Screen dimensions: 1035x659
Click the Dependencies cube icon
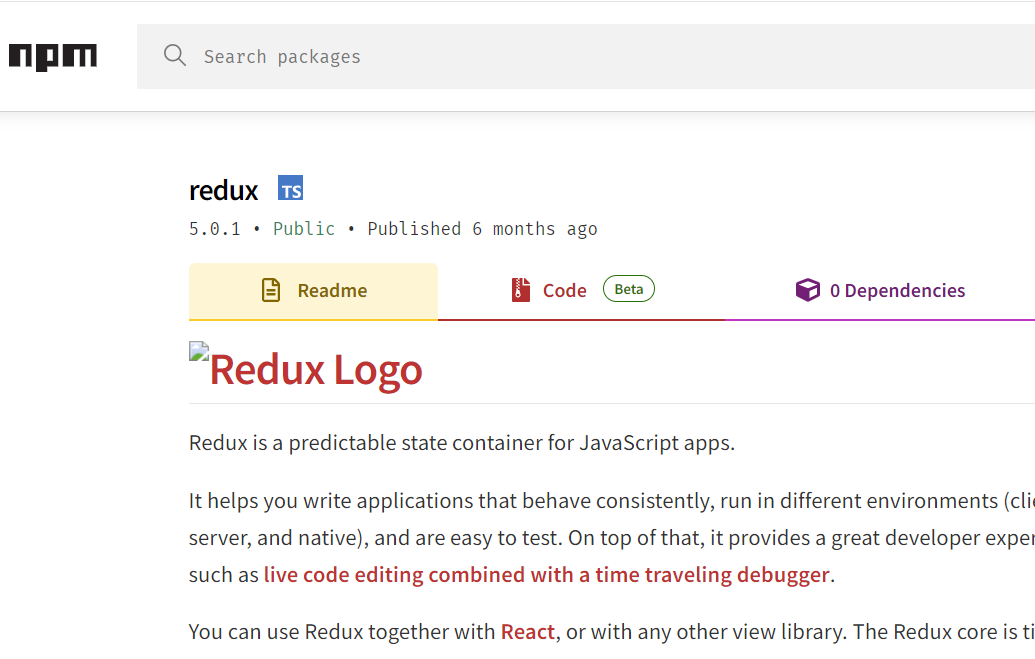[x=807, y=290]
